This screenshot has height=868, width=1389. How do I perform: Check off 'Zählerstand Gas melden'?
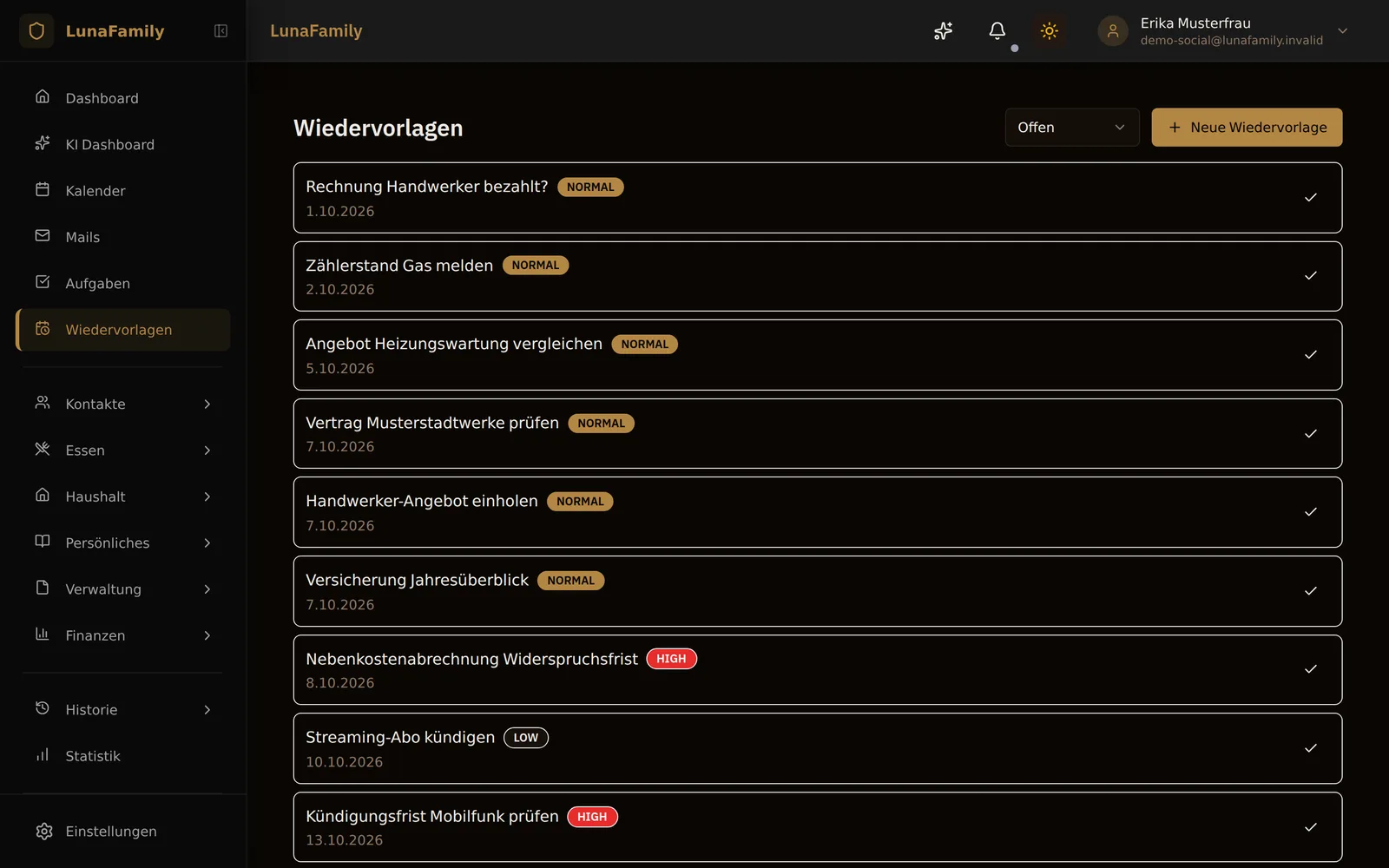tap(1311, 276)
